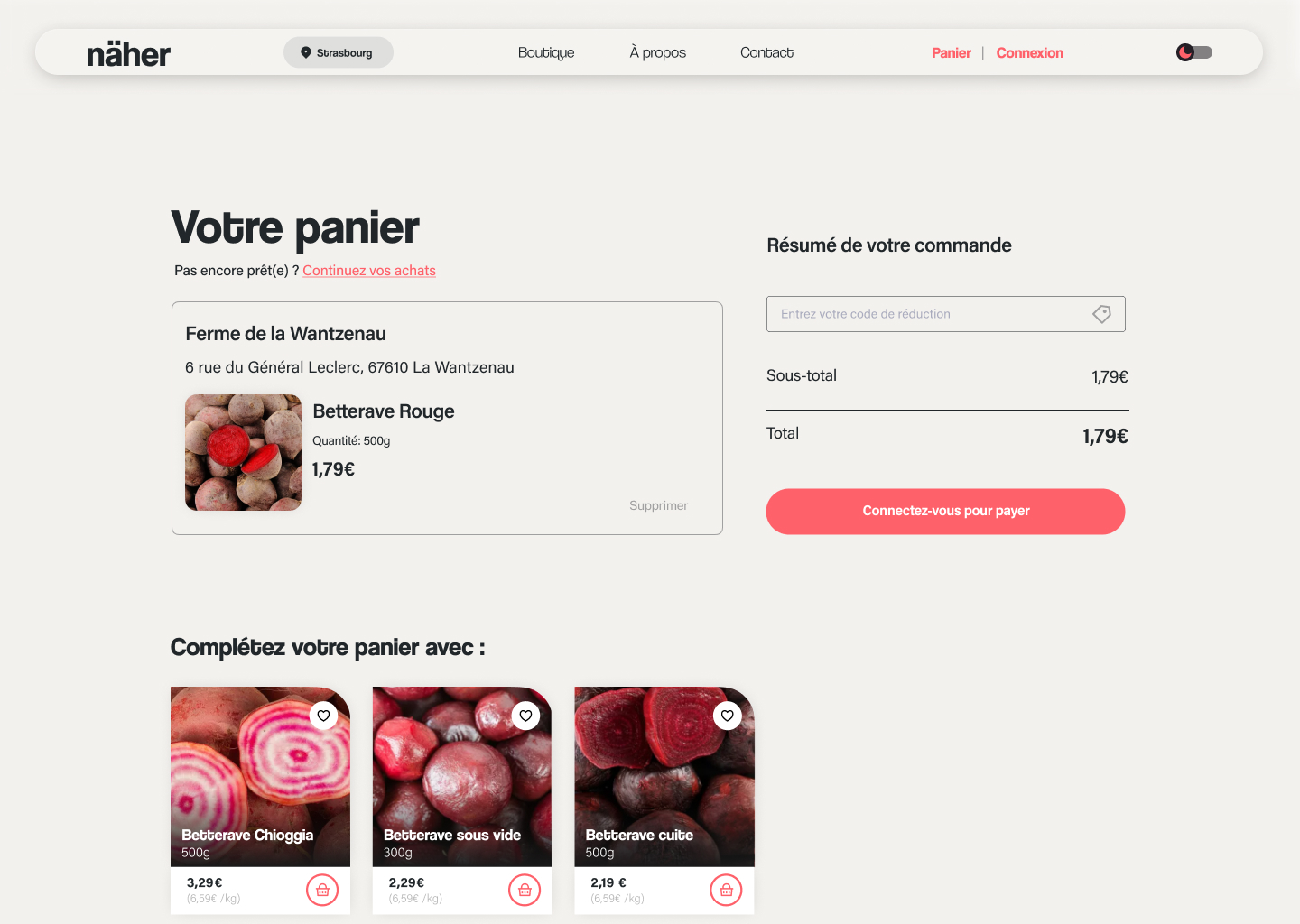The height and width of the screenshot is (924, 1300).
Task: Open the Panier link
Action: 952,52
